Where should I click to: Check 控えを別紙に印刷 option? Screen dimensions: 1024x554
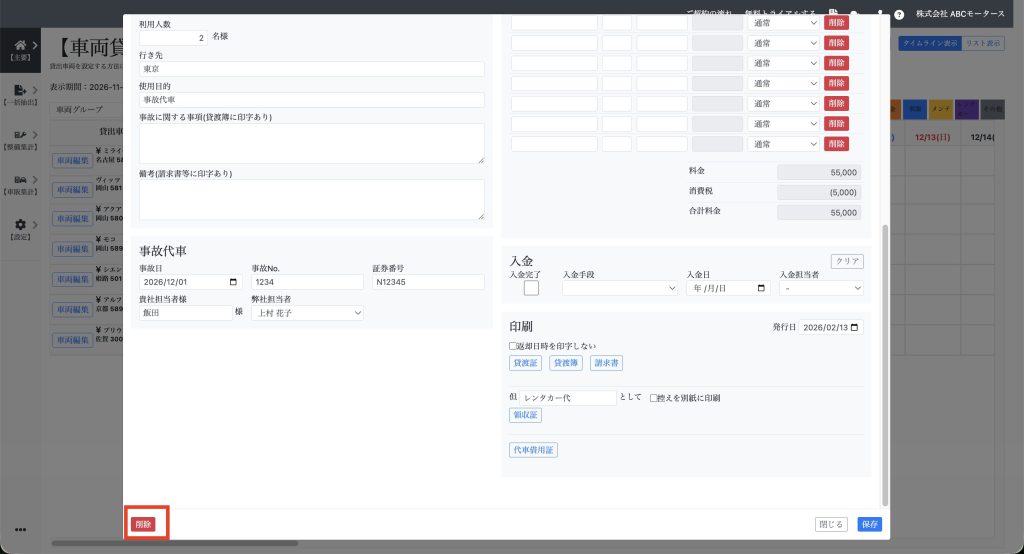click(653, 398)
